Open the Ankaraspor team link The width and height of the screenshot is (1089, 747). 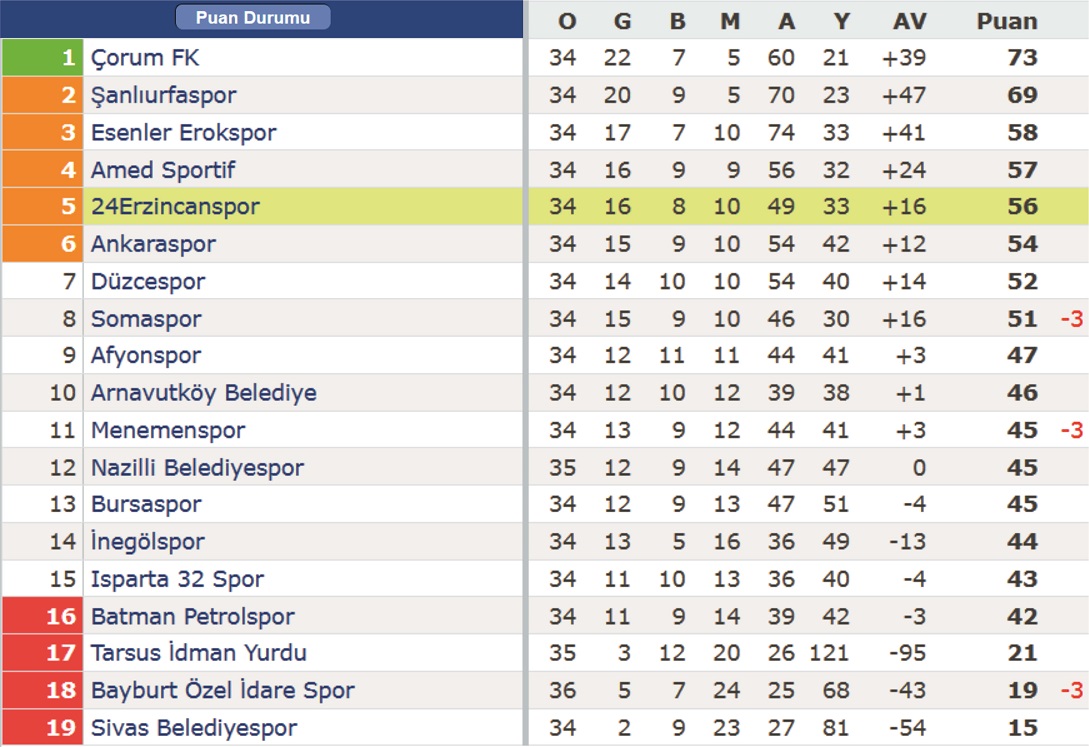click(x=153, y=244)
